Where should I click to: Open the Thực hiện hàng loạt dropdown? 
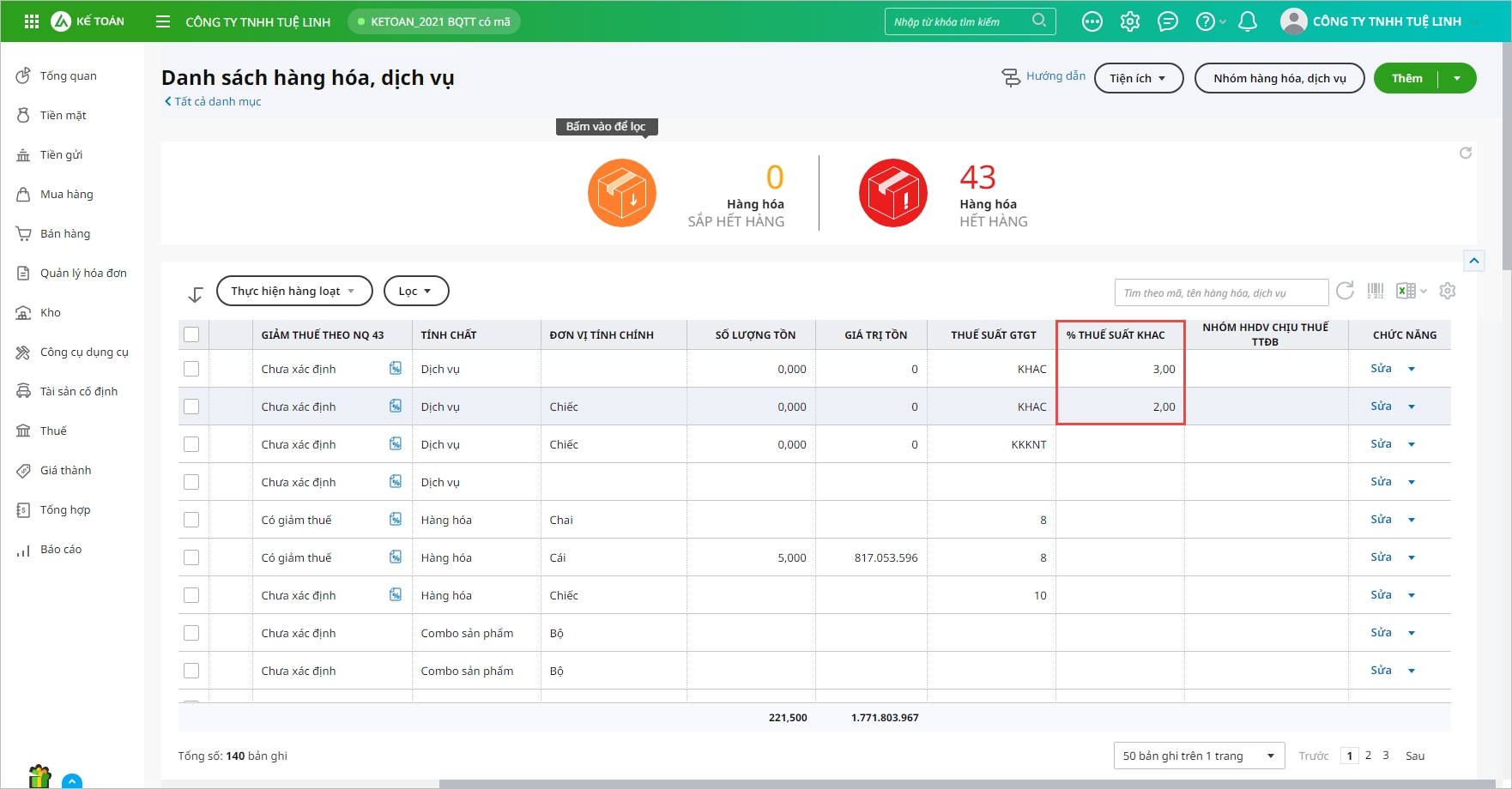(294, 291)
